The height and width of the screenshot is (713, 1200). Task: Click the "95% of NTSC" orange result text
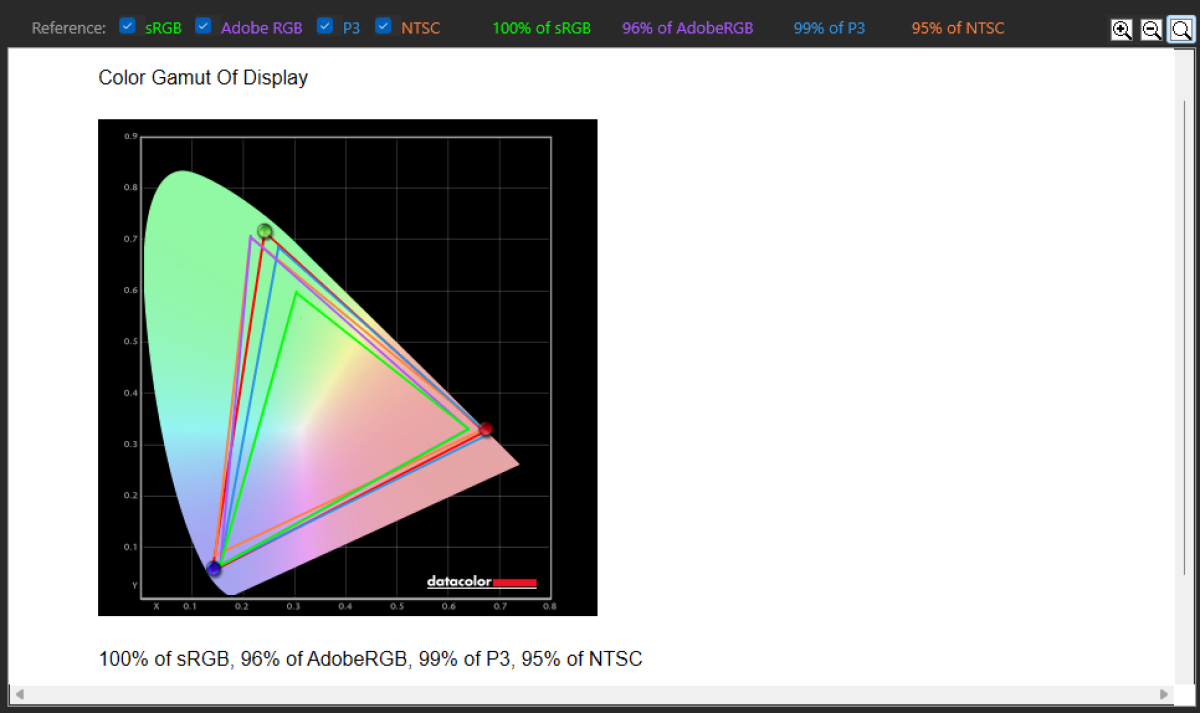tap(957, 28)
